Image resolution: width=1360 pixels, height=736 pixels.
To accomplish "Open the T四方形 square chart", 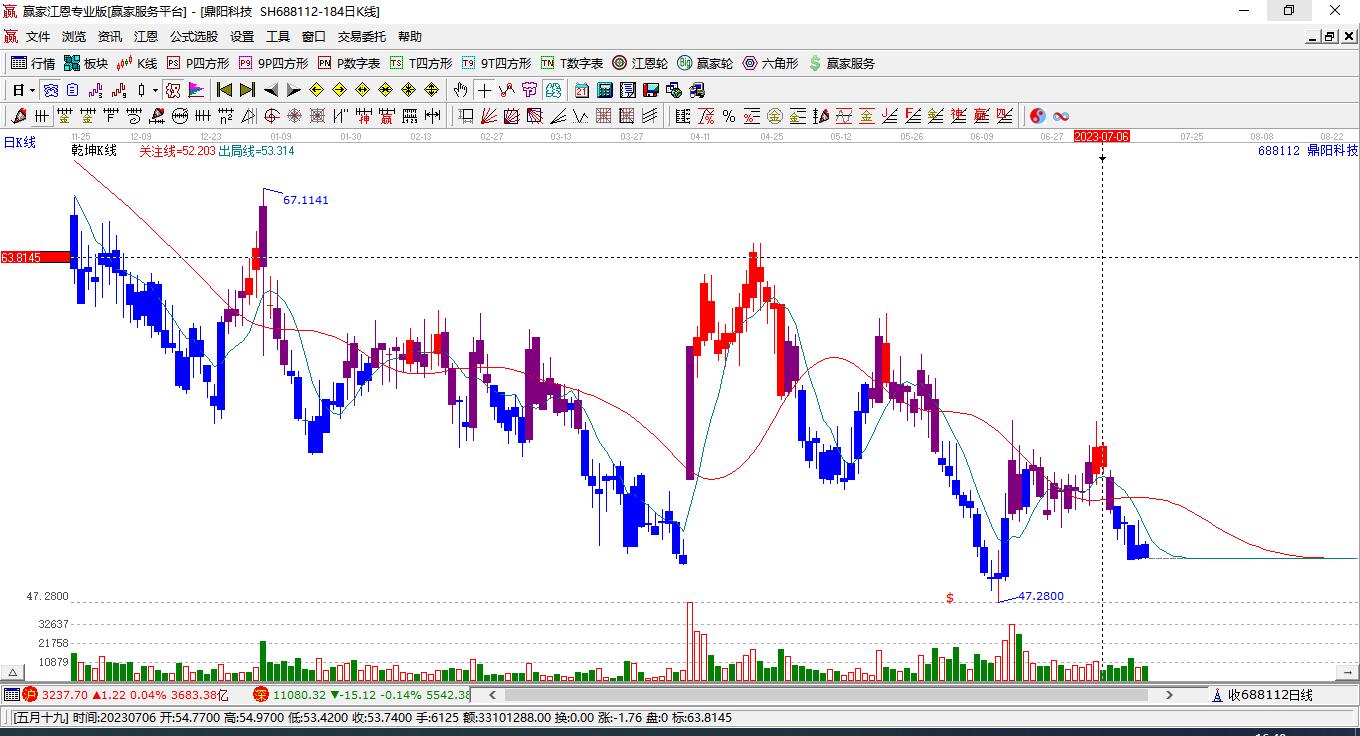I will click(x=420, y=63).
